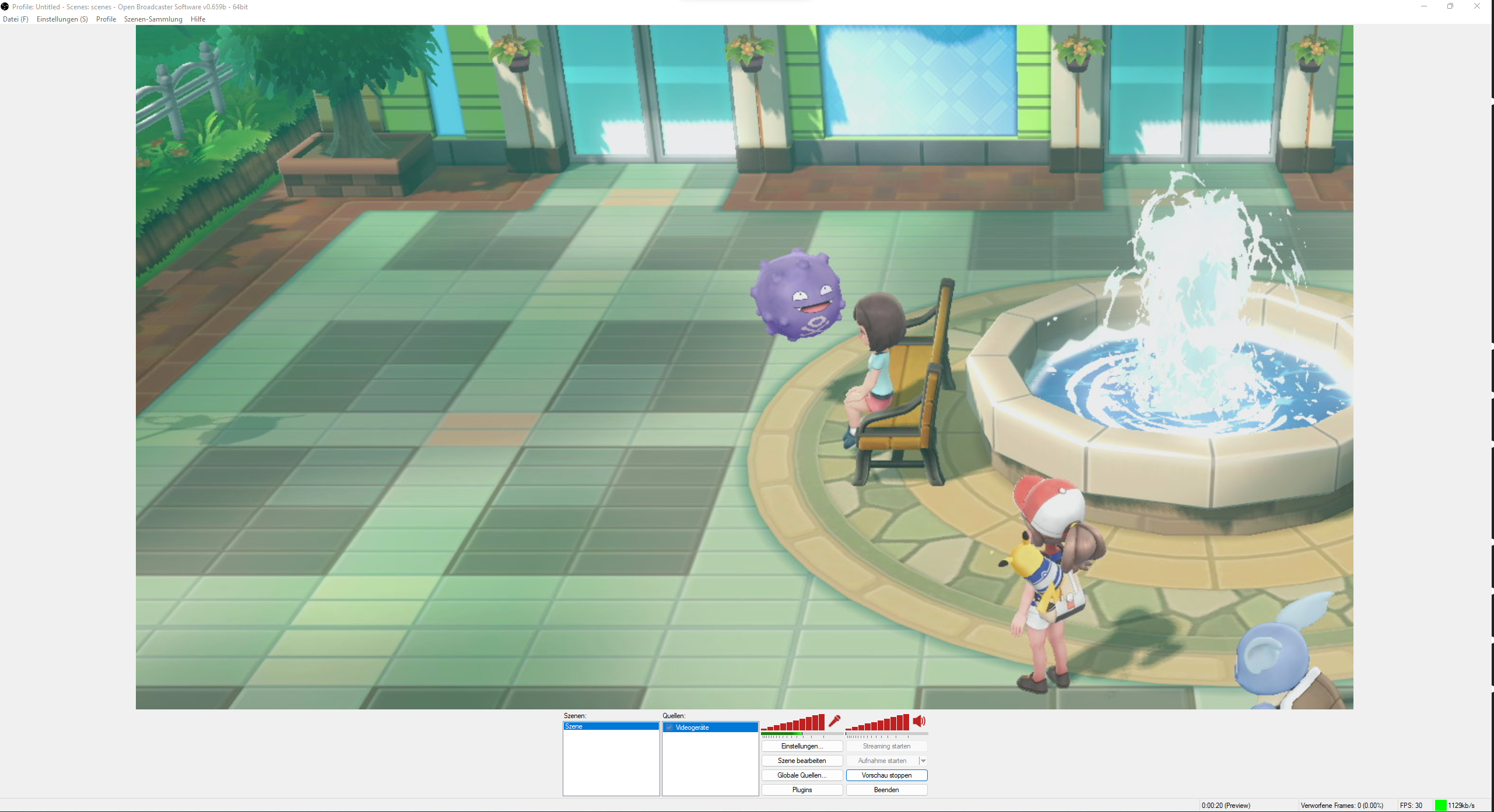Viewport: 1494px width, 812px height.
Task: Open the Datei (F) menu
Action: [x=16, y=19]
